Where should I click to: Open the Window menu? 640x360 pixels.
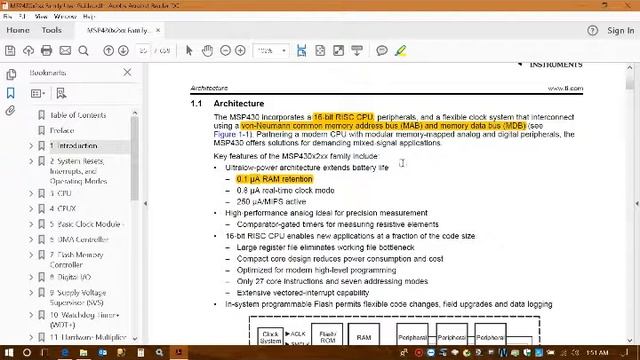[65, 17]
